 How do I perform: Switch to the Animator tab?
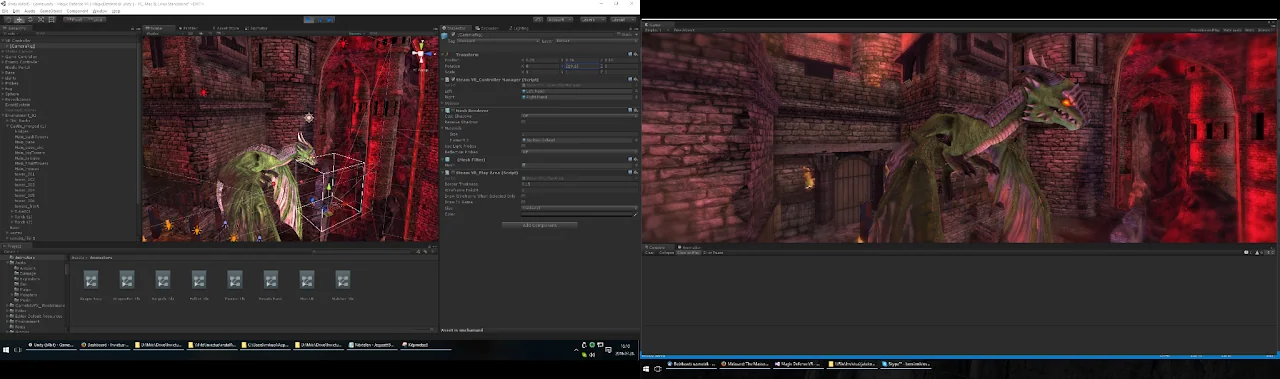pyautogui.click(x=257, y=28)
